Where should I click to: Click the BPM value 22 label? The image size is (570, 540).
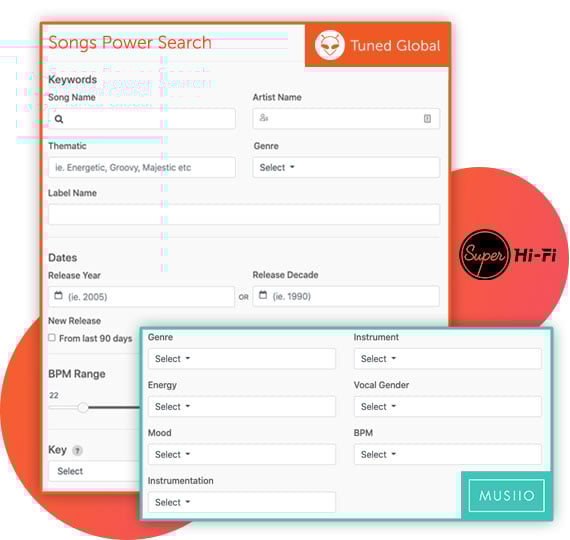tap(54, 395)
